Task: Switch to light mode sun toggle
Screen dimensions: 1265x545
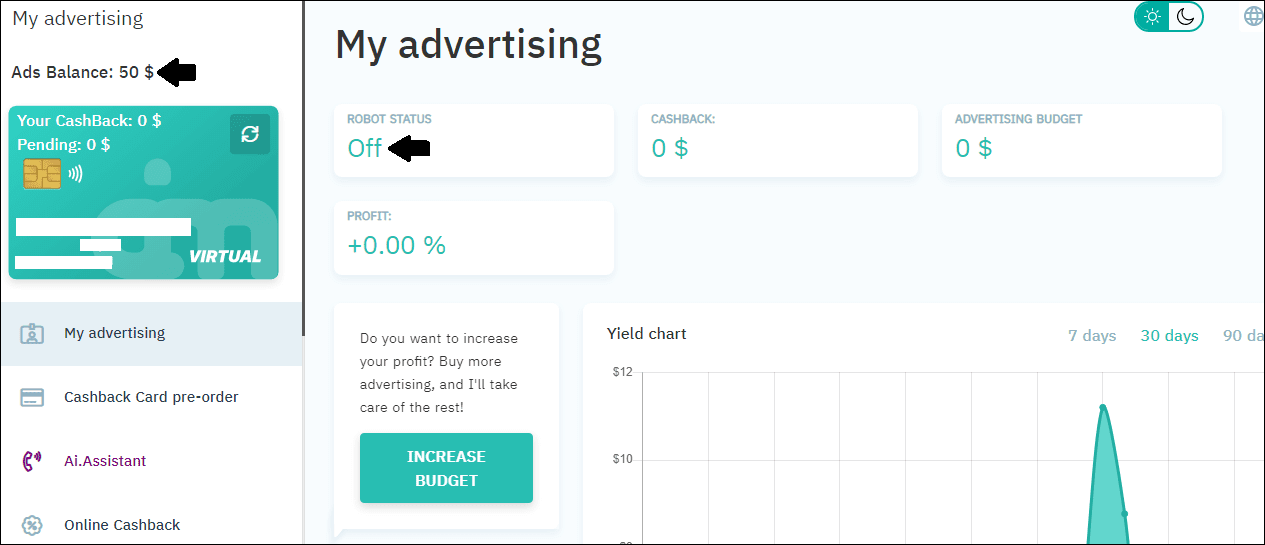Action: pyautogui.click(x=1152, y=17)
